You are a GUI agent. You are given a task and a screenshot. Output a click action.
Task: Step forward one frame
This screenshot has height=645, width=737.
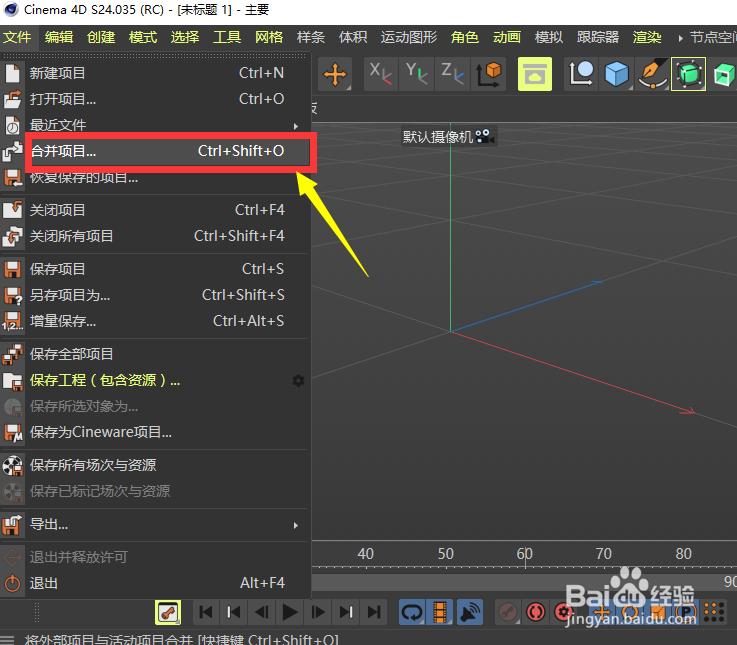click(x=318, y=612)
